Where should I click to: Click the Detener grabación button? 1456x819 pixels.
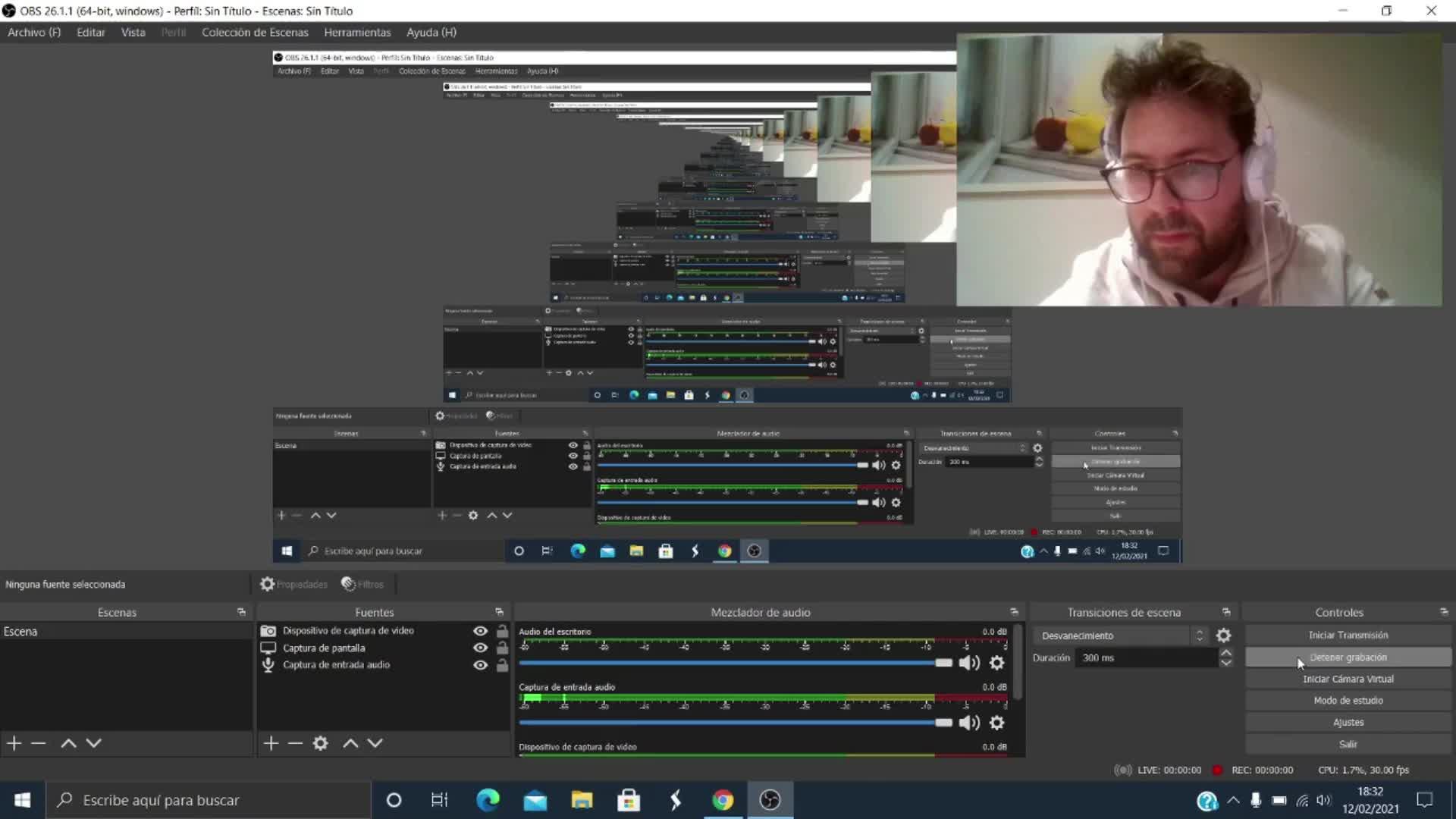[1348, 657]
